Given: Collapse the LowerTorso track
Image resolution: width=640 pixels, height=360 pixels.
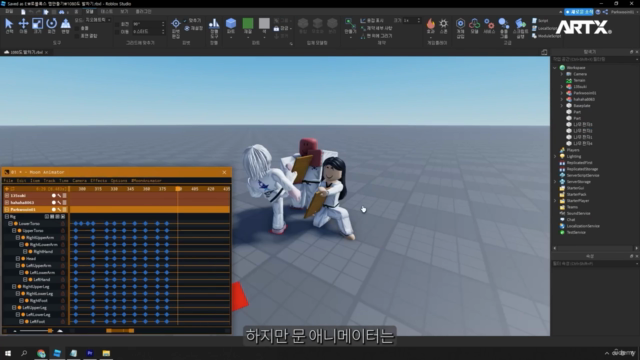Looking at the screenshot, I should pyautogui.click(x=10, y=224).
